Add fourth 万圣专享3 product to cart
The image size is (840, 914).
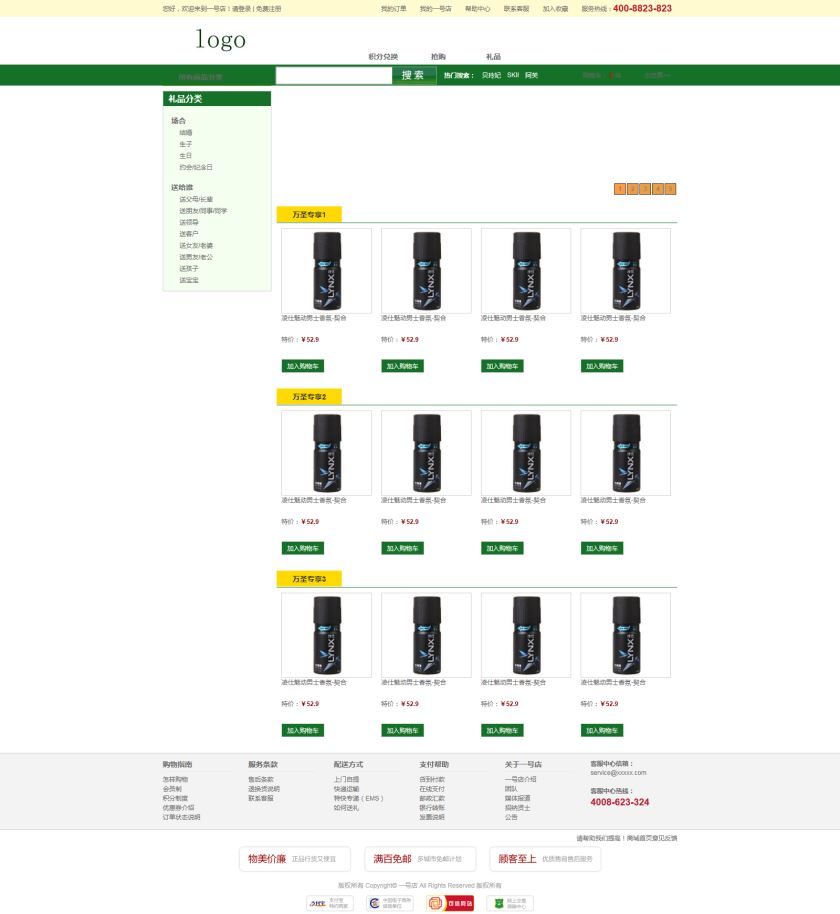(602, 730)
